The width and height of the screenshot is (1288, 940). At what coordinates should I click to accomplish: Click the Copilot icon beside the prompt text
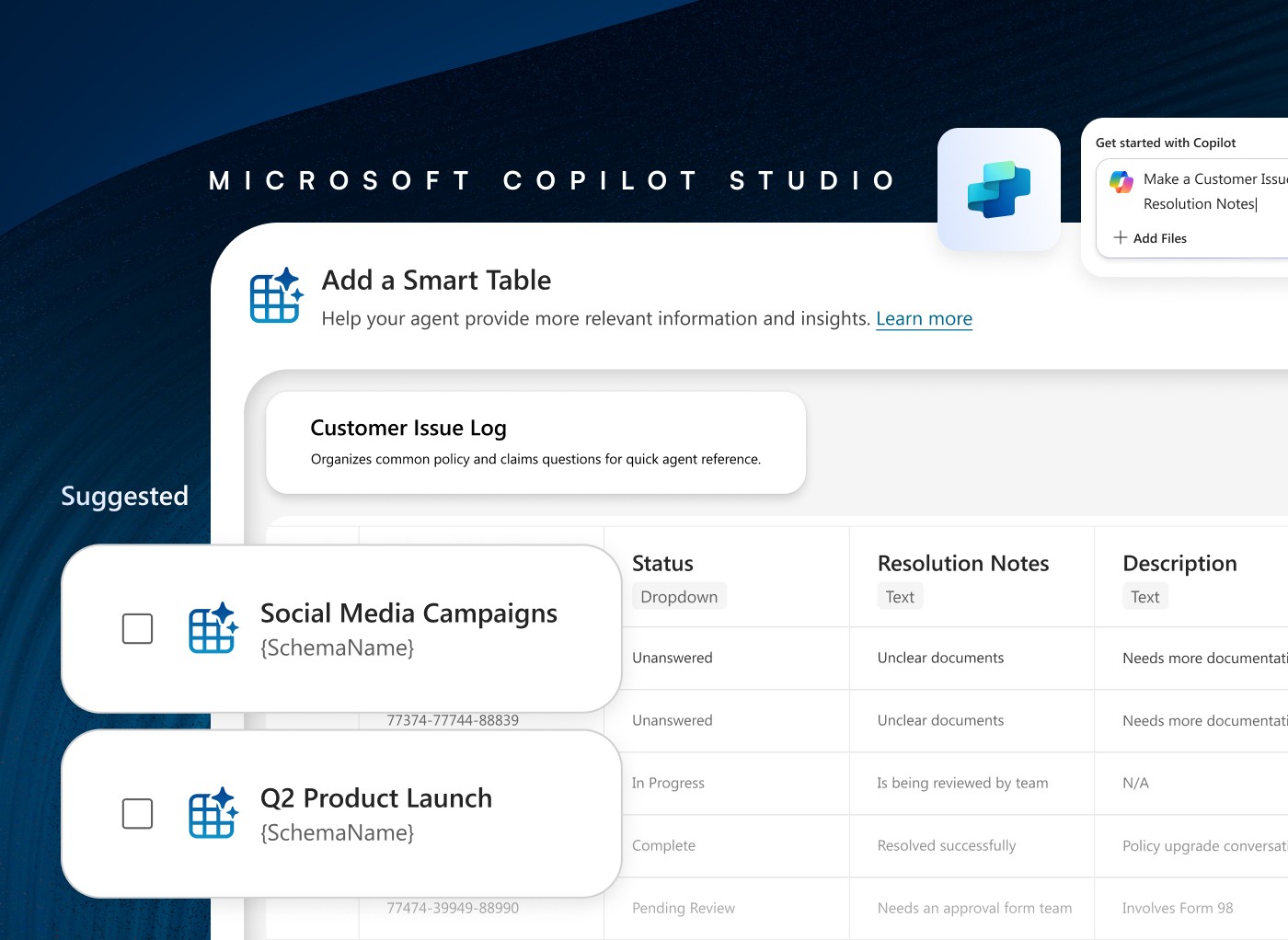coord(1121,181)
